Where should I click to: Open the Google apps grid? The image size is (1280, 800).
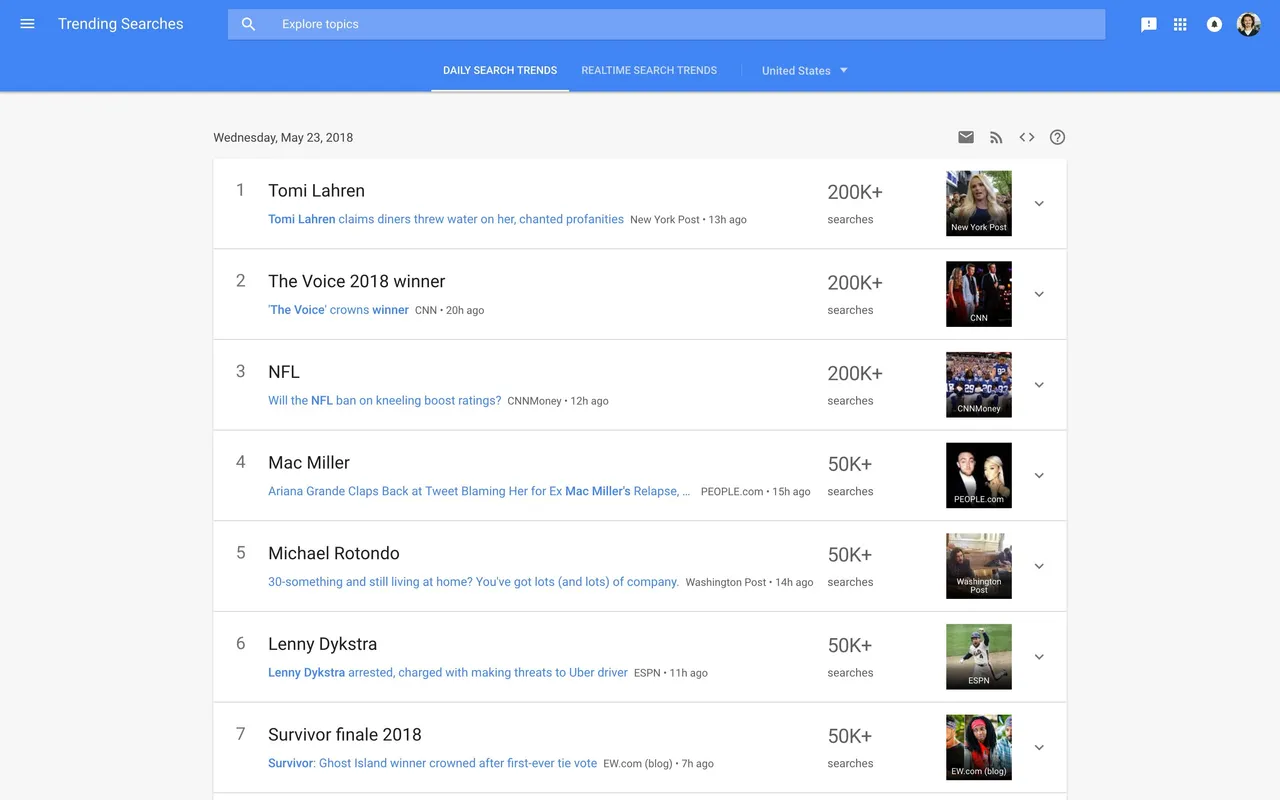coord(1180,24)
